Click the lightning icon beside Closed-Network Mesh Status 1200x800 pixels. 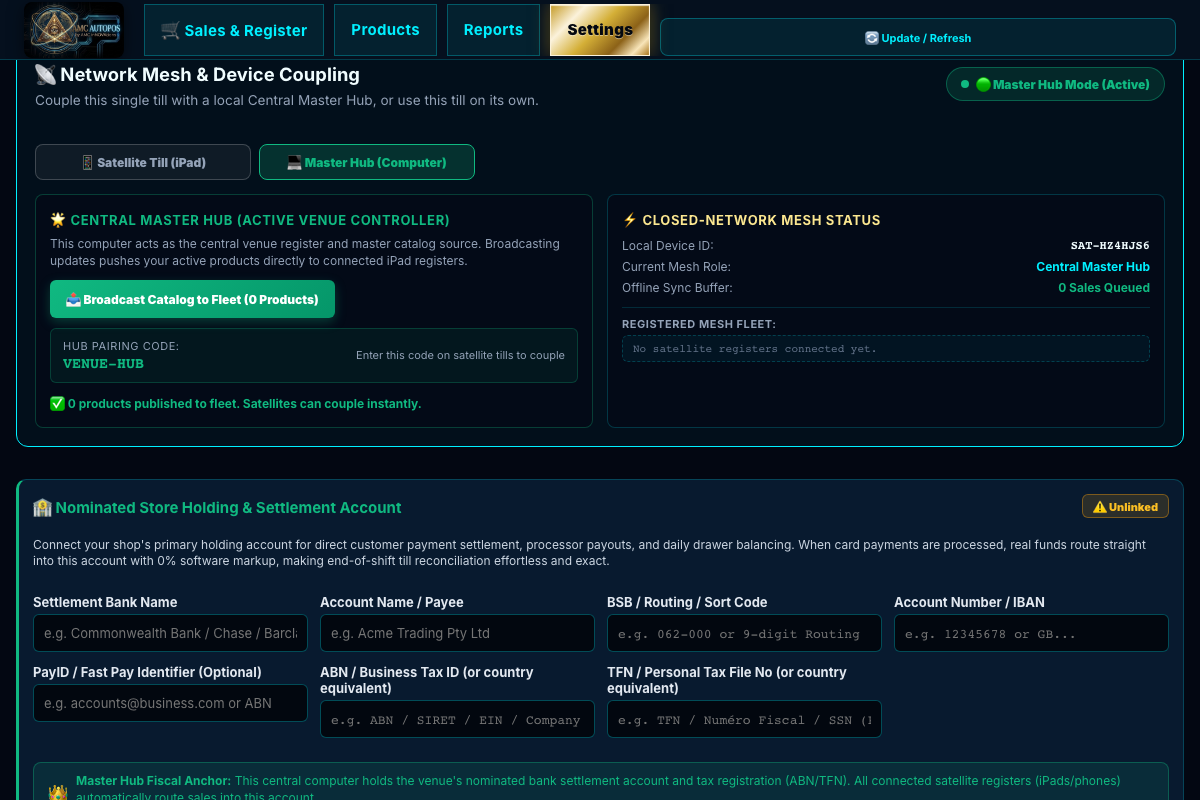[x=630, y=220]
